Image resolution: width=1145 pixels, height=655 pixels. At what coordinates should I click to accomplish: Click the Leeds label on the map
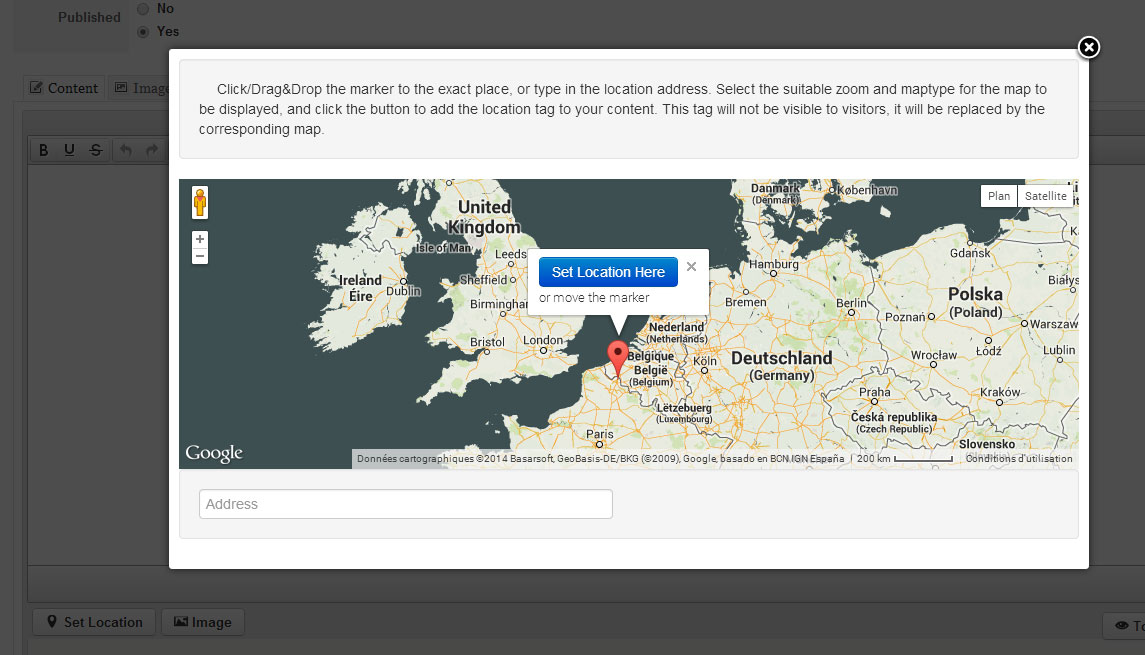coord(510,254)
